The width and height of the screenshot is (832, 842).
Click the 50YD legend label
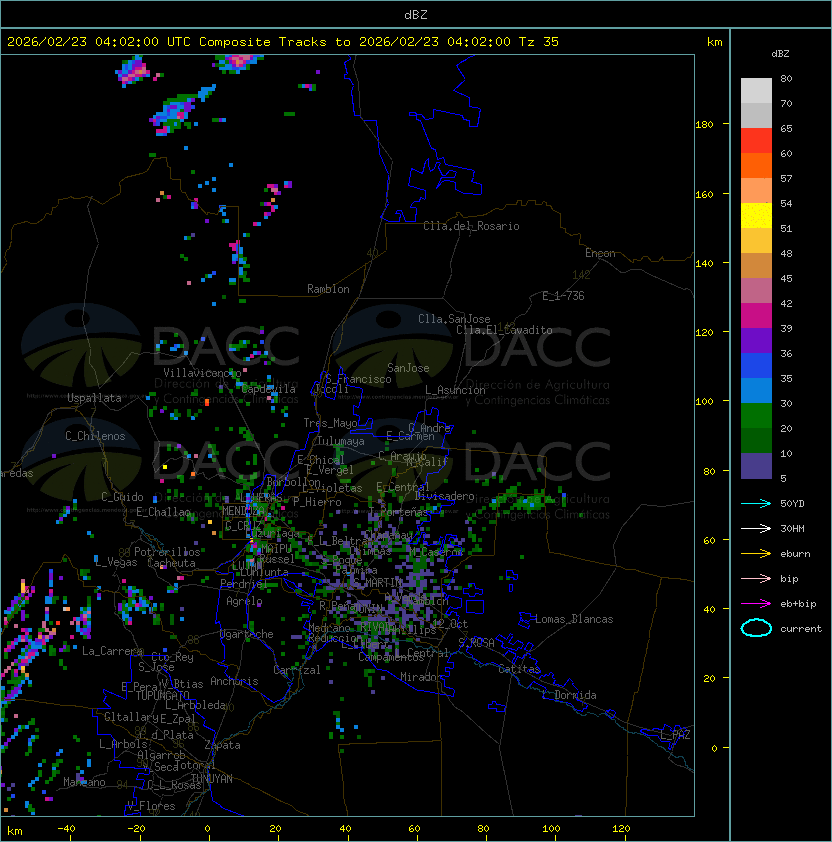(x=792, y=503)
